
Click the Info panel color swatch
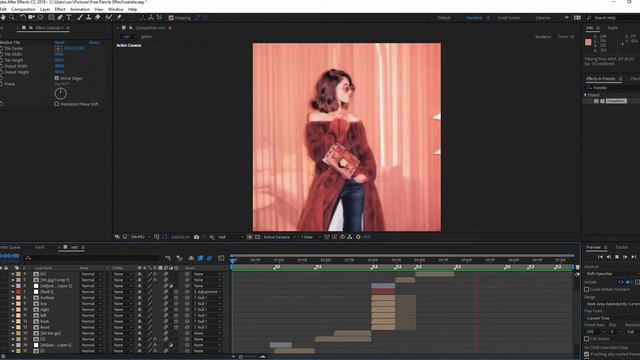coord(588,42)
